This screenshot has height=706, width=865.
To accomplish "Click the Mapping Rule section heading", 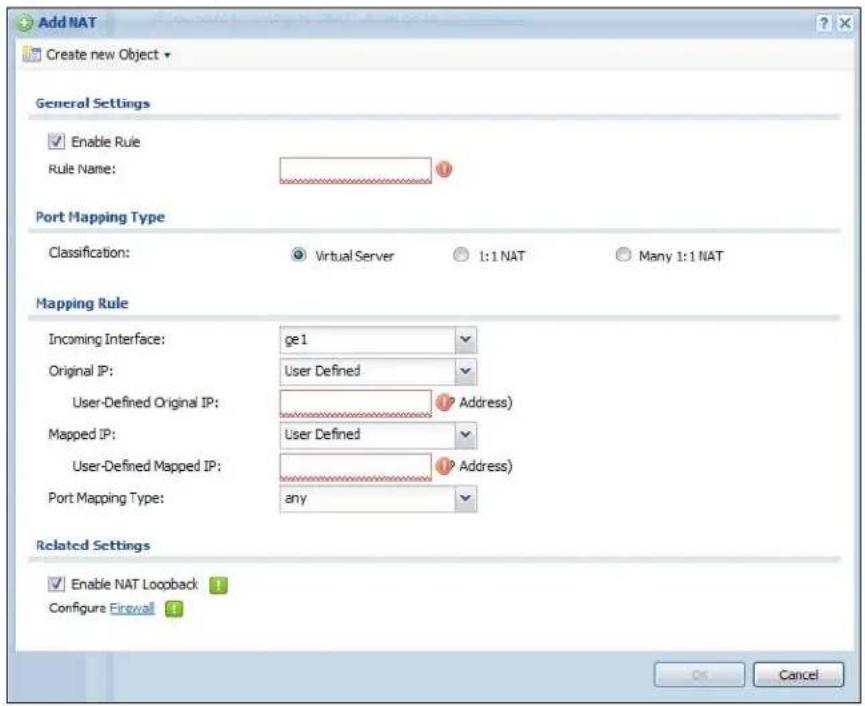I will 82,303.
